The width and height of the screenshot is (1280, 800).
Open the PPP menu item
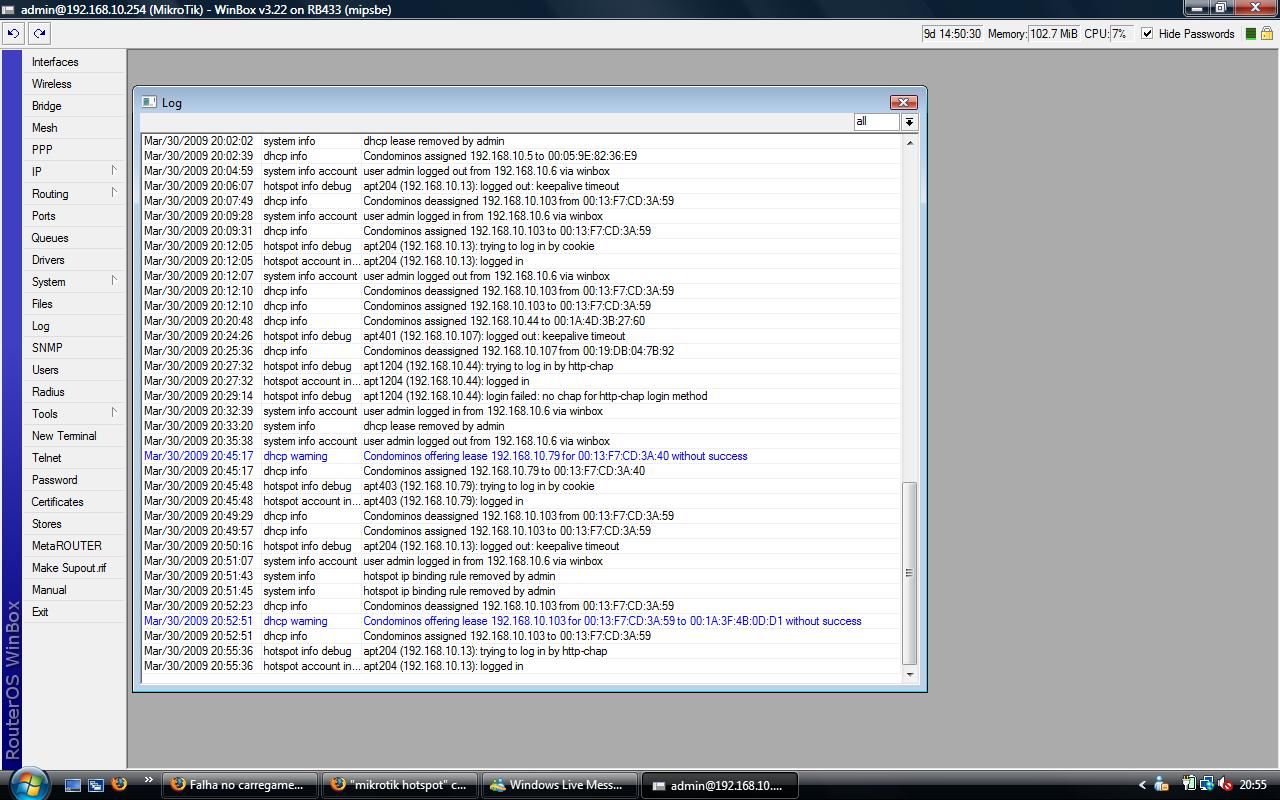pos(75,150)
